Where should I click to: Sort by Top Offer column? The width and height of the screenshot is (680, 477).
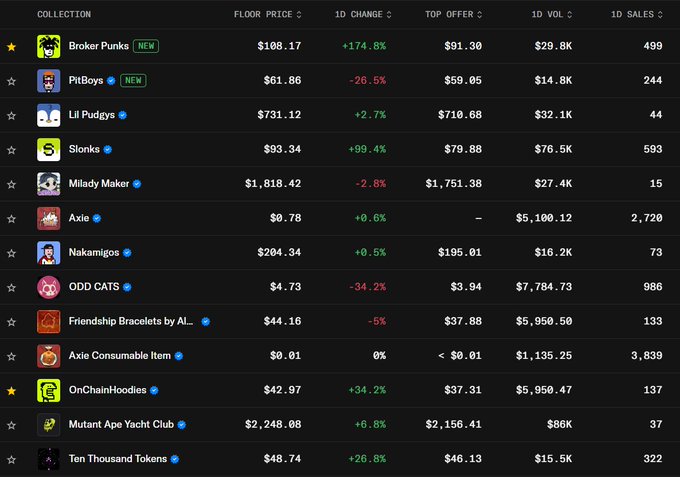coord(454,14)
